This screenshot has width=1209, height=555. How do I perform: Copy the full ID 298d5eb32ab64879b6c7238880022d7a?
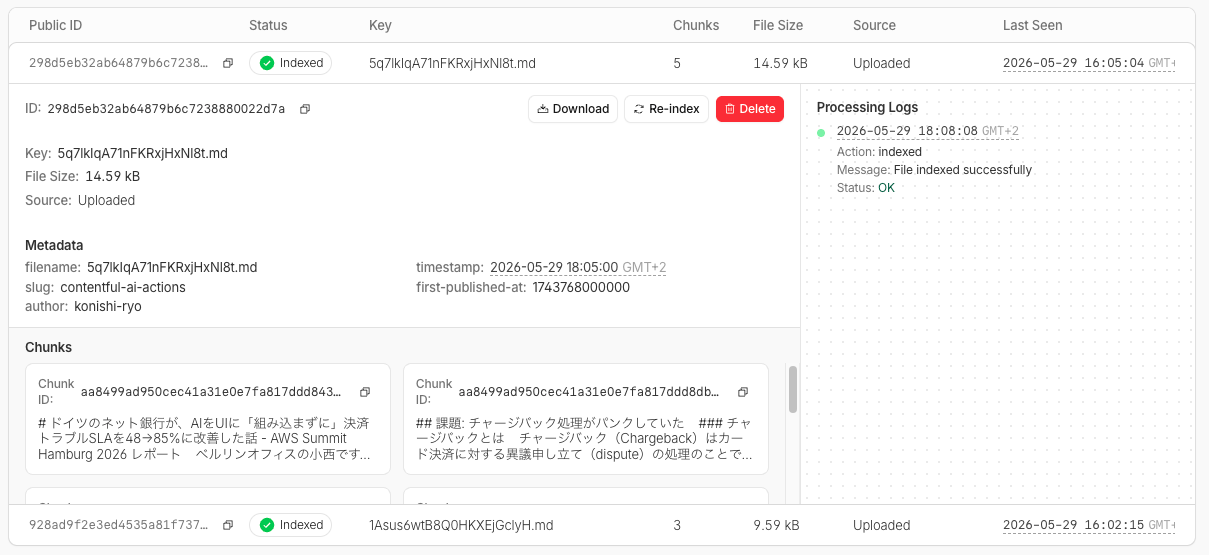[x=305, y=109]
